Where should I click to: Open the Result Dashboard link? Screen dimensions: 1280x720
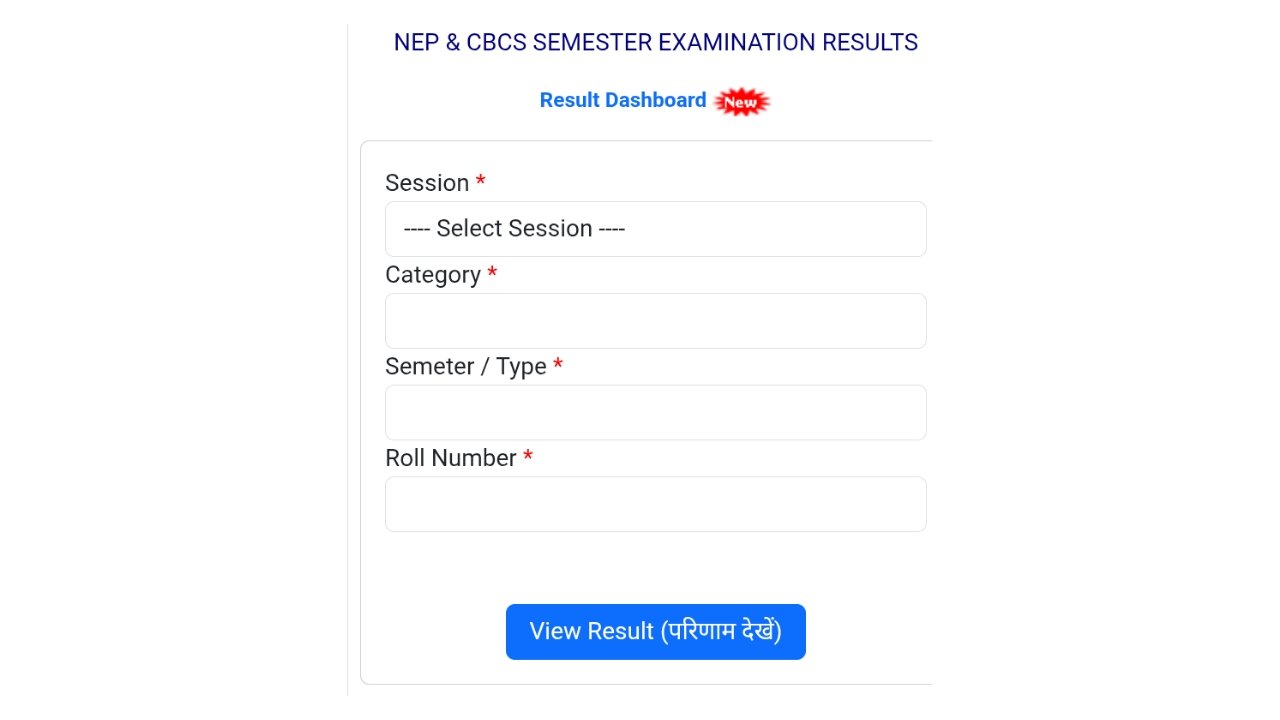(622, 100)
